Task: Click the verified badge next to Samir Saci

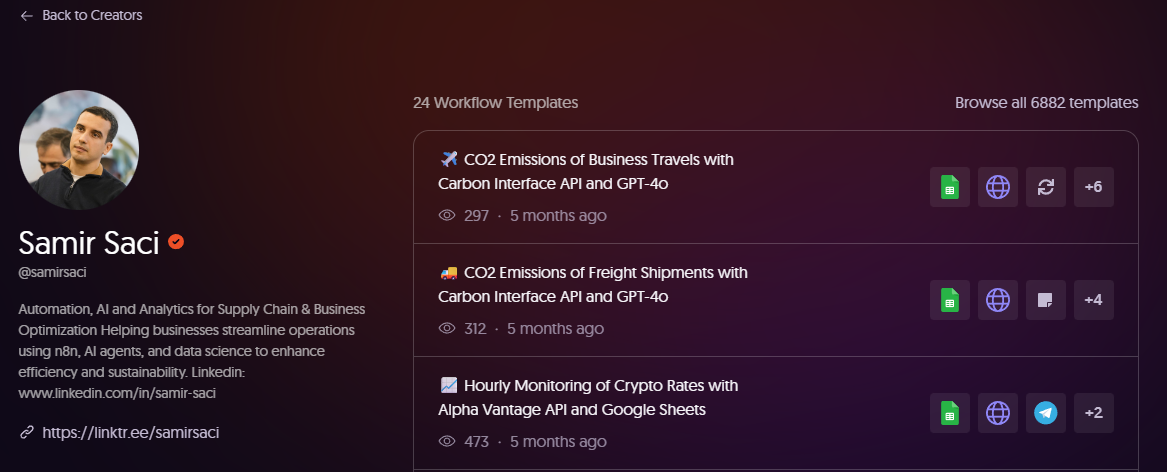Action: click(x=176, y=242)
